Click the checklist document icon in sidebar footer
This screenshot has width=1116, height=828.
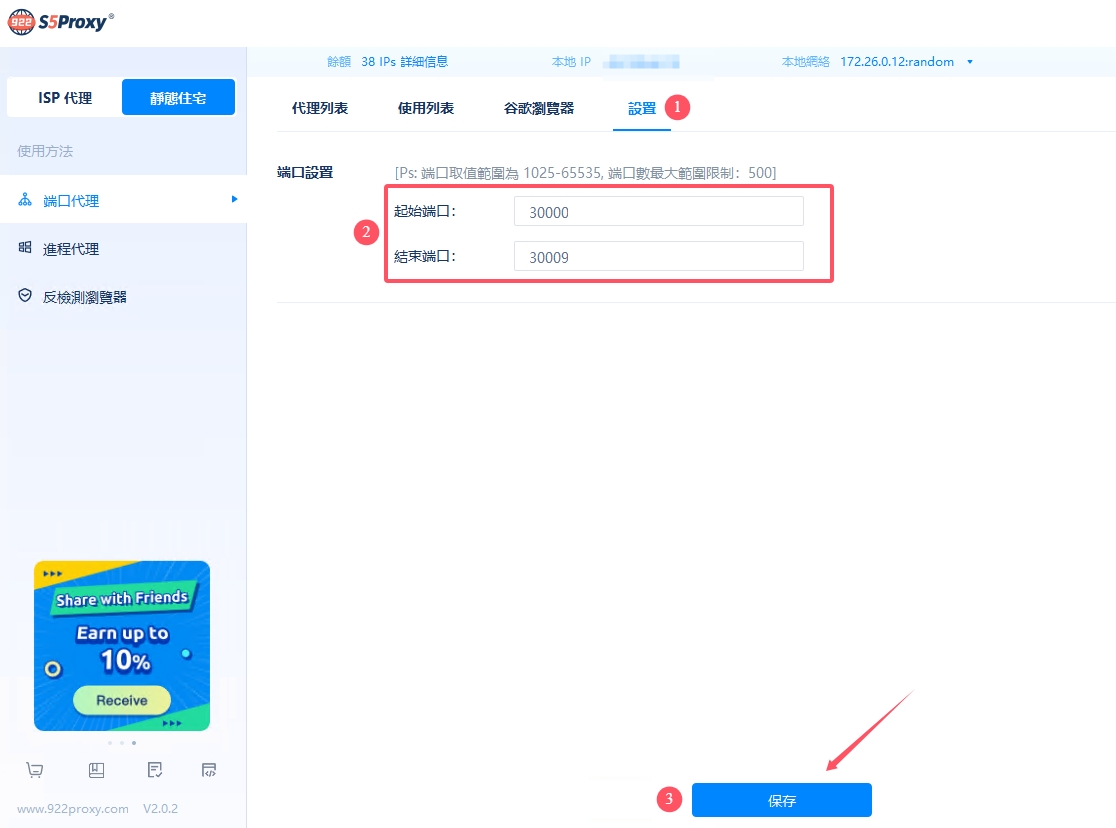coord(155,770)
